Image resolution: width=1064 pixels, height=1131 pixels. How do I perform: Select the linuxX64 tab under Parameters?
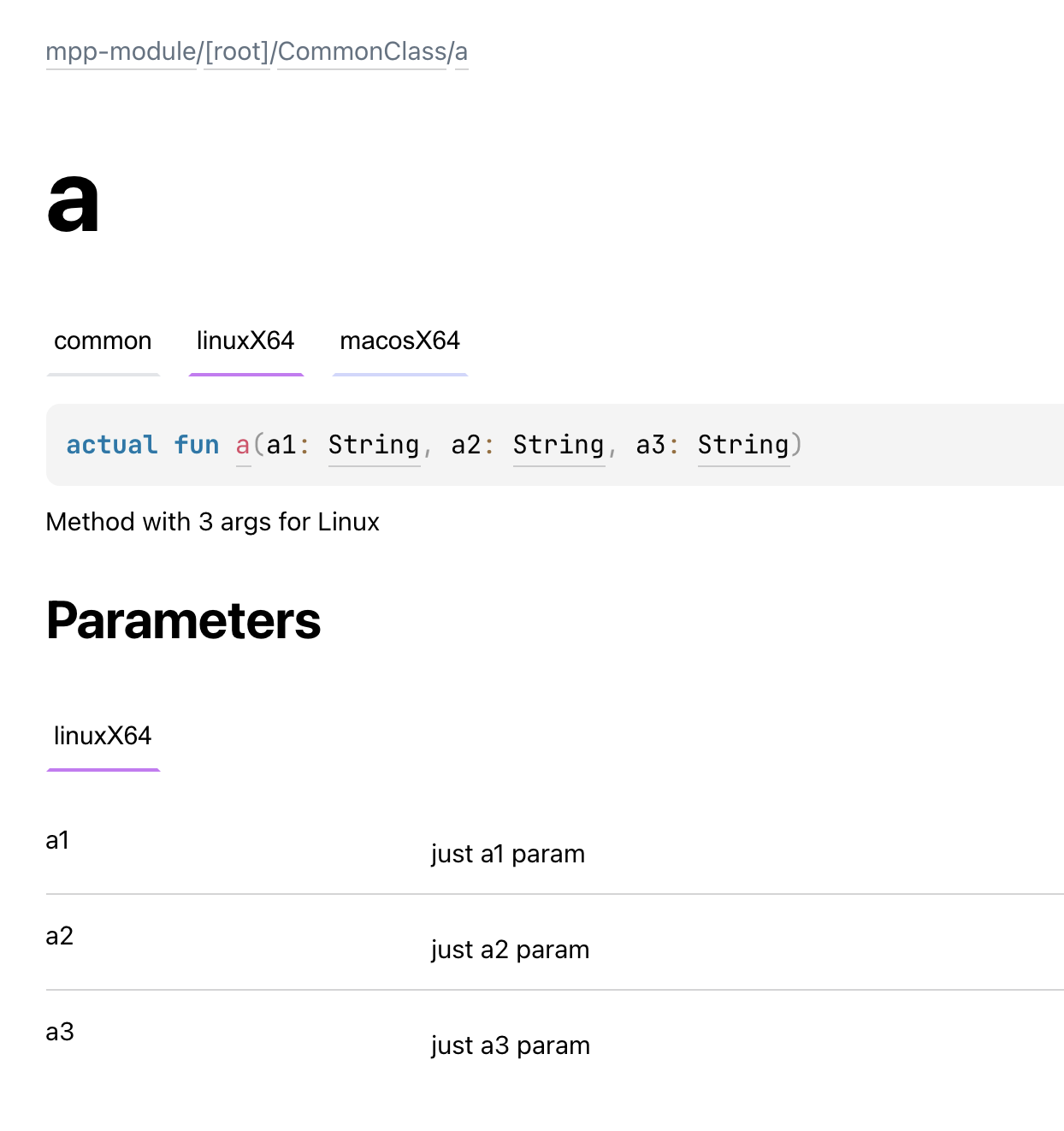tap(103, 736)
